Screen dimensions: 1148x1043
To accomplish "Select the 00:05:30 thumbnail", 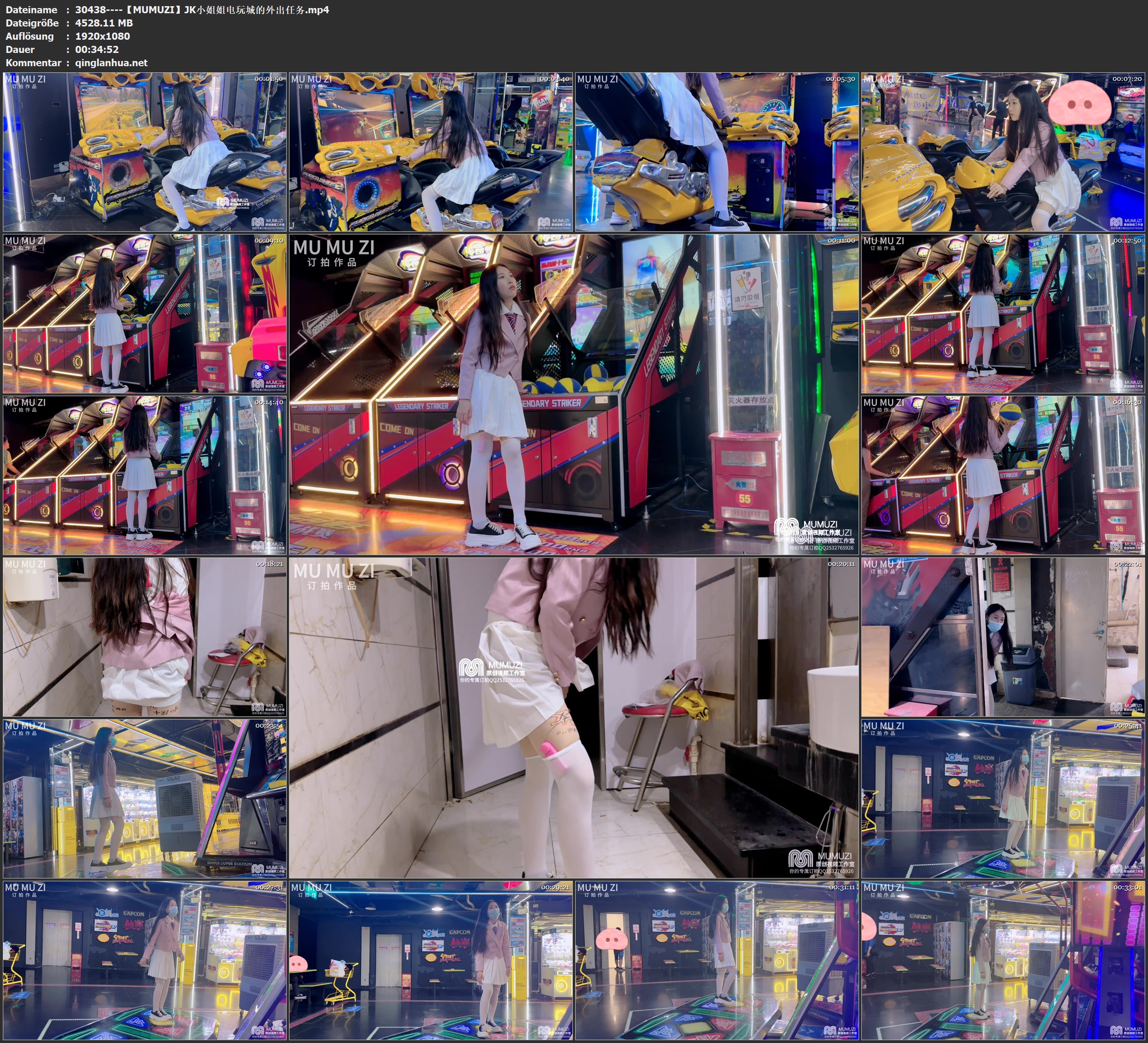I will (717, 151).
